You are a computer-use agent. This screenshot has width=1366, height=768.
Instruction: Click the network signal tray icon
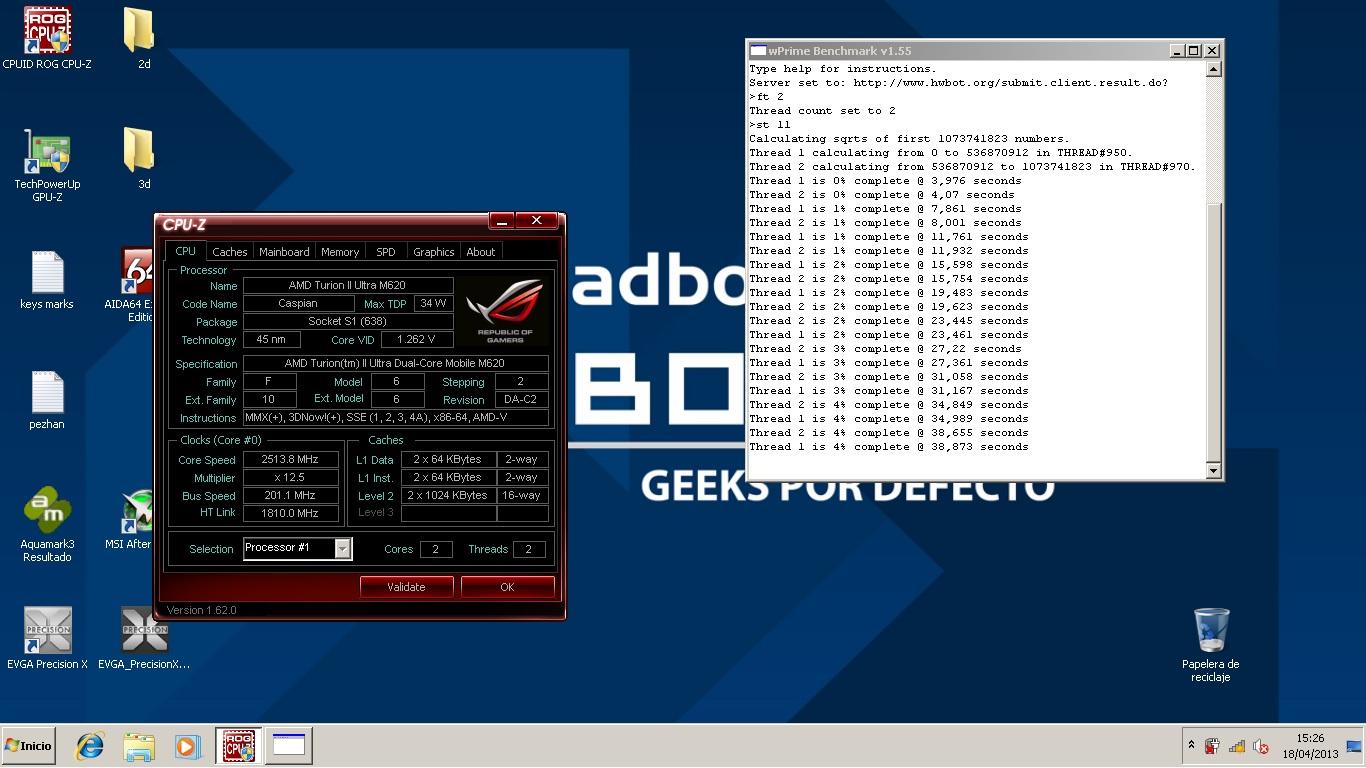point(1236,746)
